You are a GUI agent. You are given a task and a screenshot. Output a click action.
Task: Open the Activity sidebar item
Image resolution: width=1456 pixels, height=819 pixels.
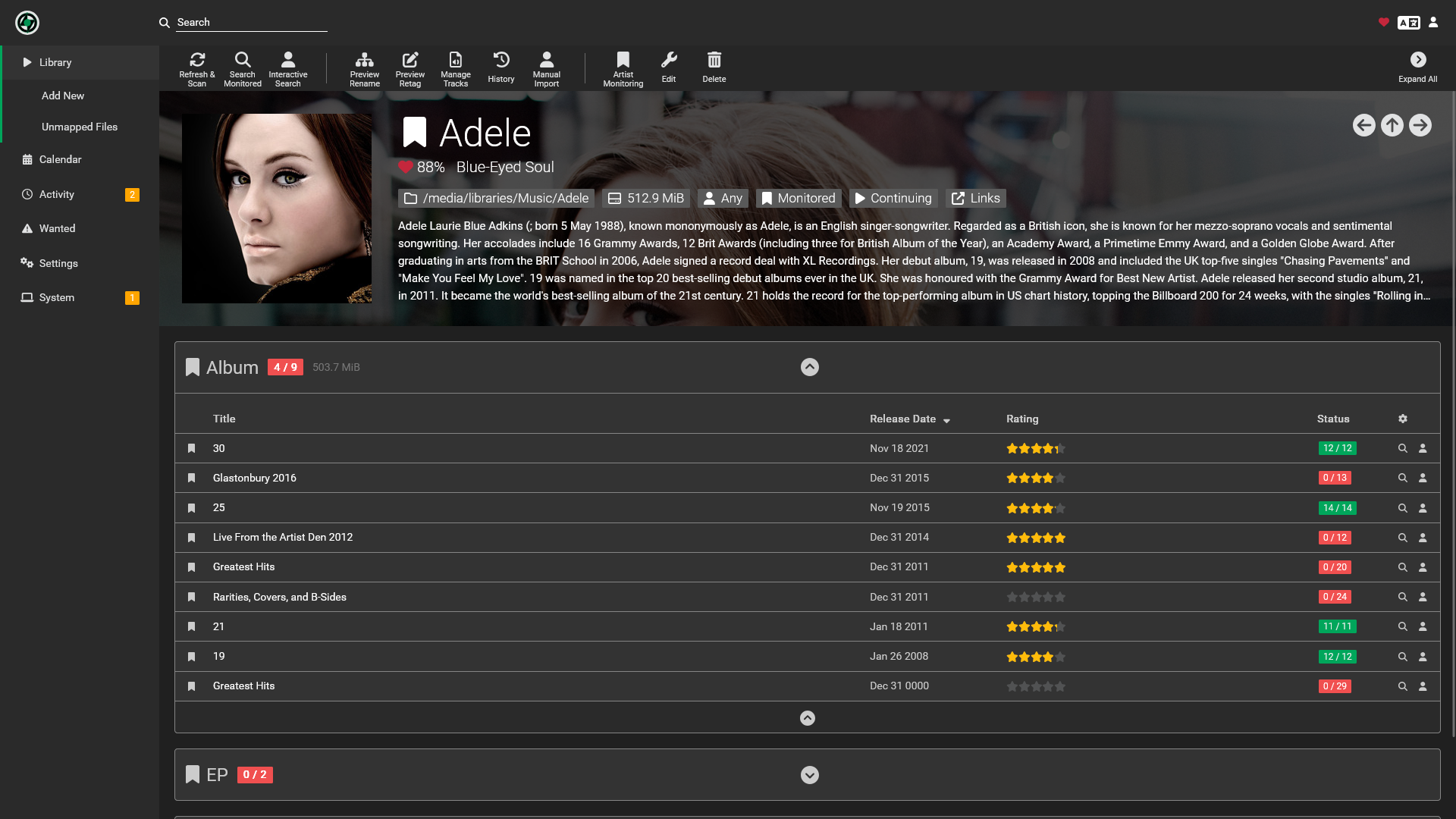[x=57, y=194]
